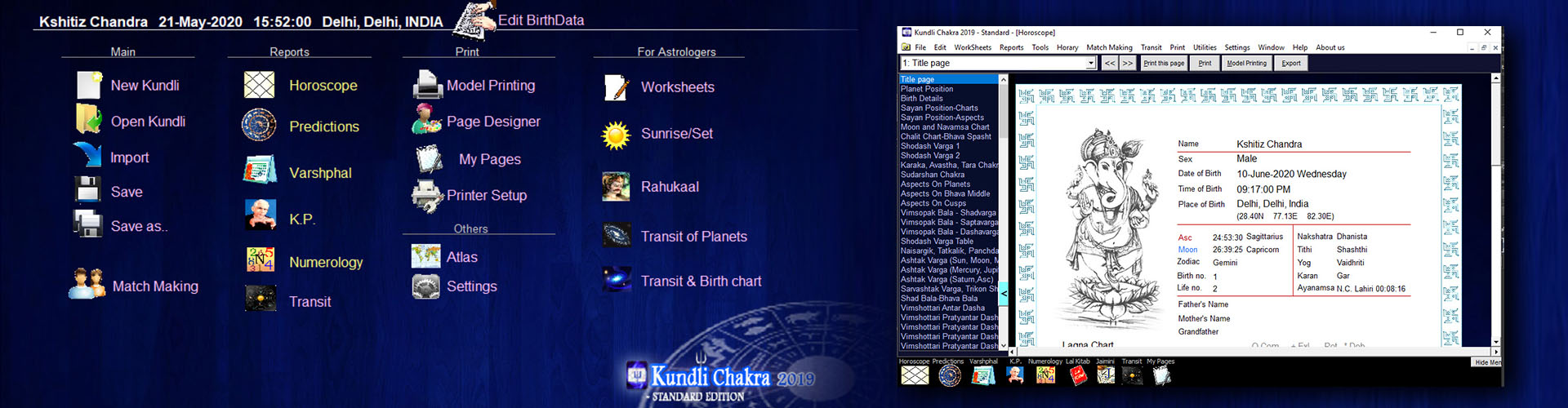Open the Page Designer painter icon
The height and width of the screenshot is (408, 1568).
click(x=426, y=119)
